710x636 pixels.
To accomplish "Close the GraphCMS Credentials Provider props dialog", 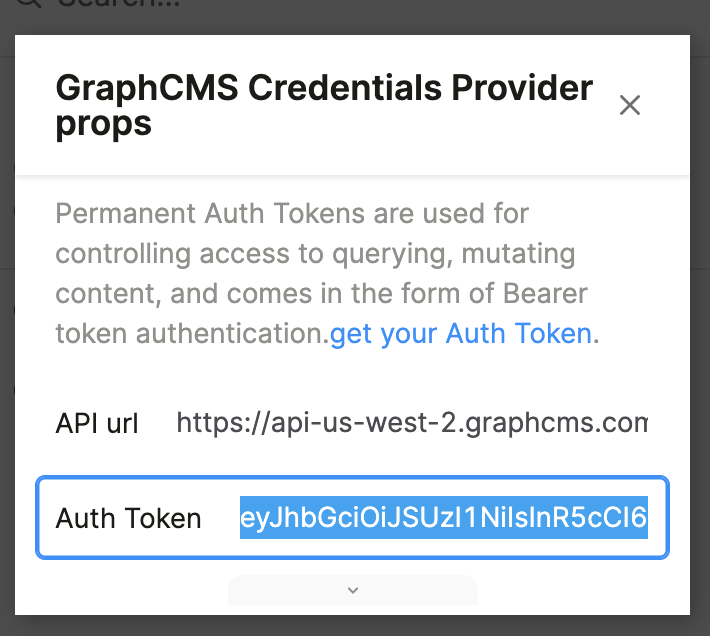I will tap(629, 105).
